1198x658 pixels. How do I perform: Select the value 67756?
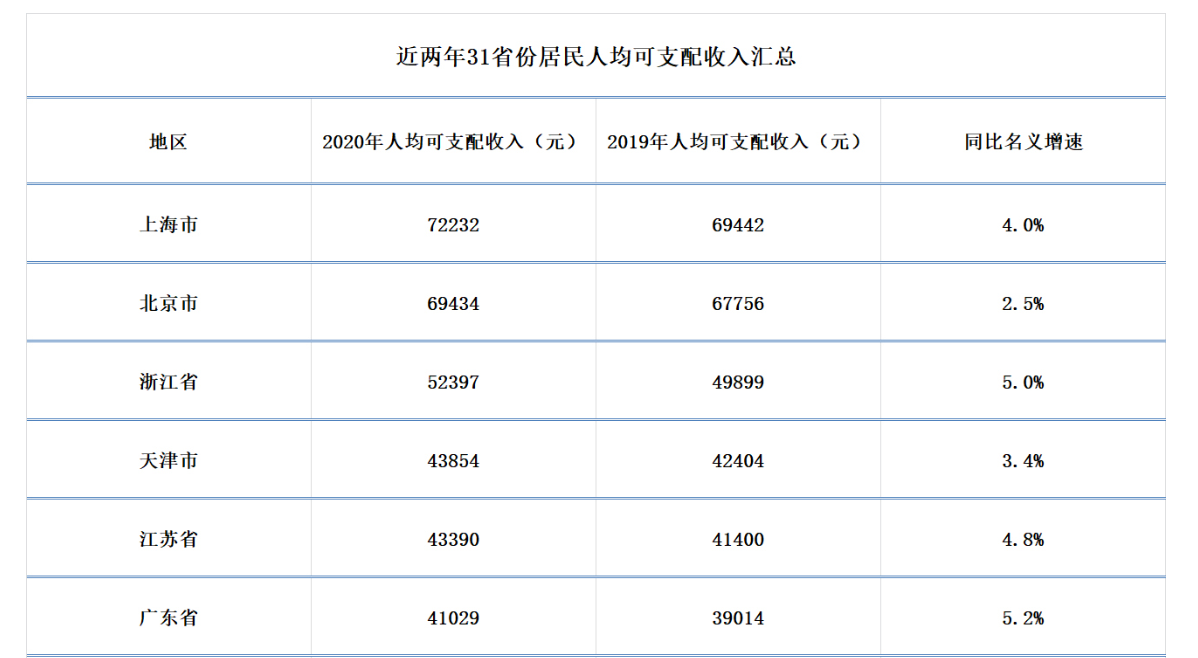click(738, 303)
